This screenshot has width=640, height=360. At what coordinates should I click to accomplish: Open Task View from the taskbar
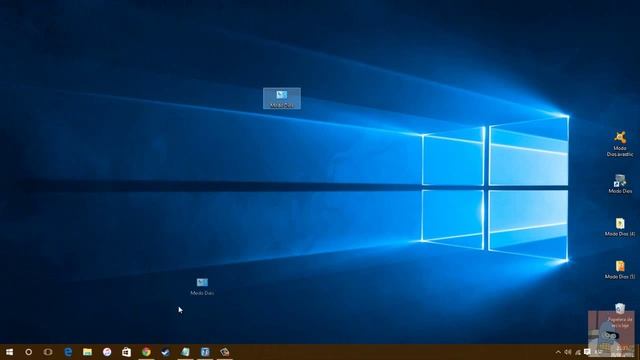(48, 352)
